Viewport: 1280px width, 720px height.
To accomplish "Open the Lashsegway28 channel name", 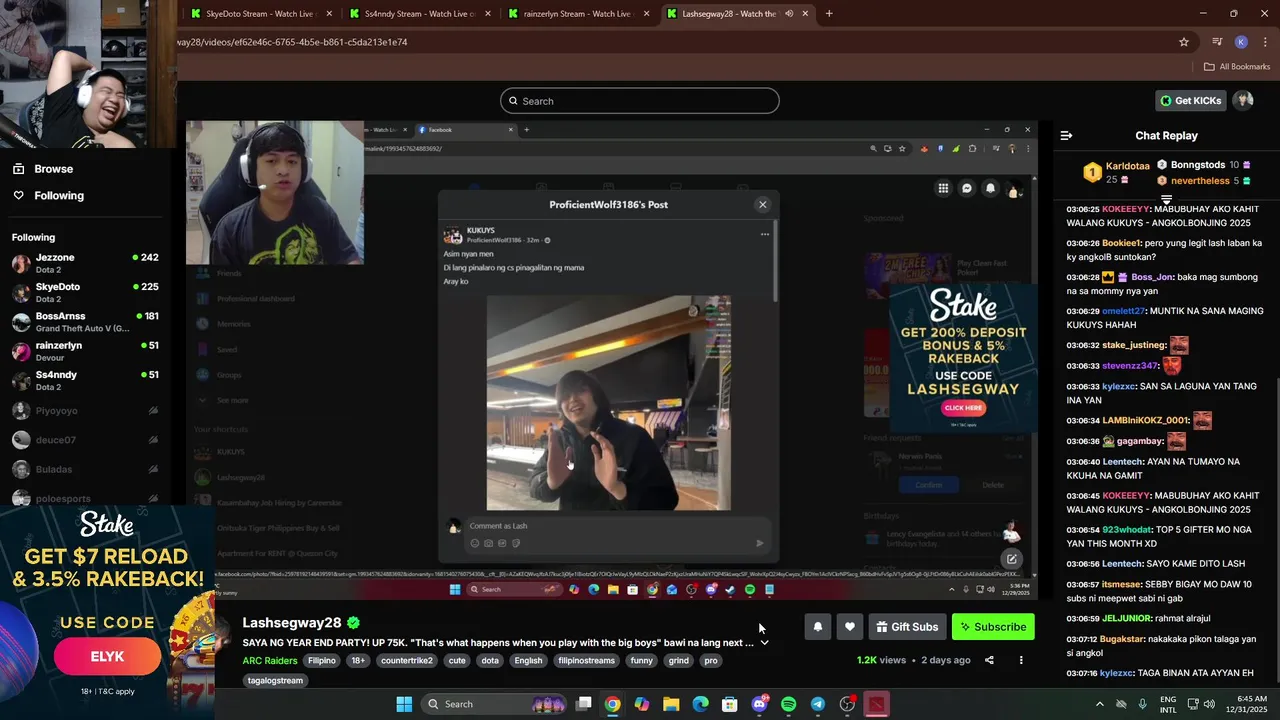I will tap(292, 623).
